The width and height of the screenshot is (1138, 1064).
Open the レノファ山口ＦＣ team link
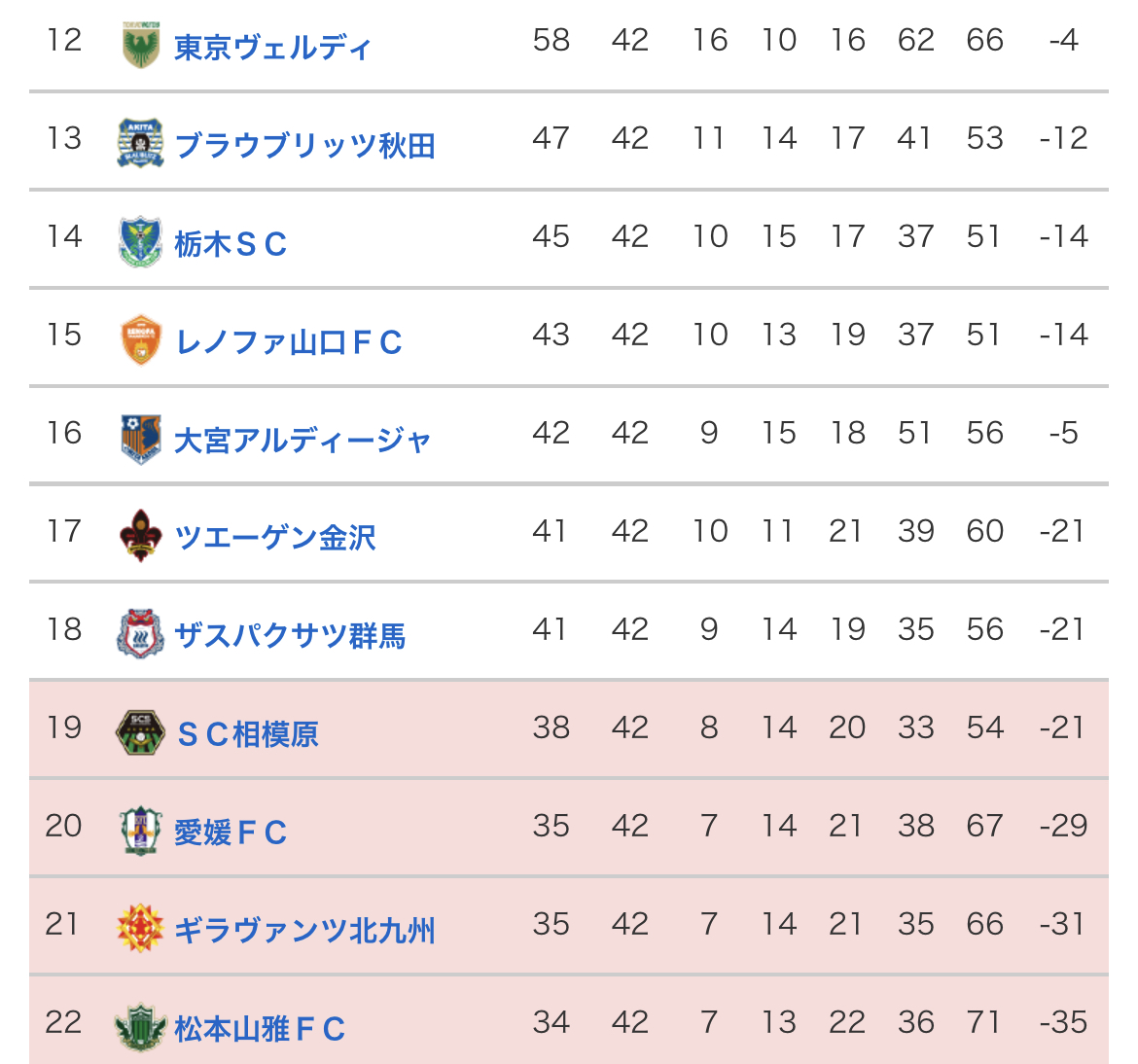(x=288, y=341)
